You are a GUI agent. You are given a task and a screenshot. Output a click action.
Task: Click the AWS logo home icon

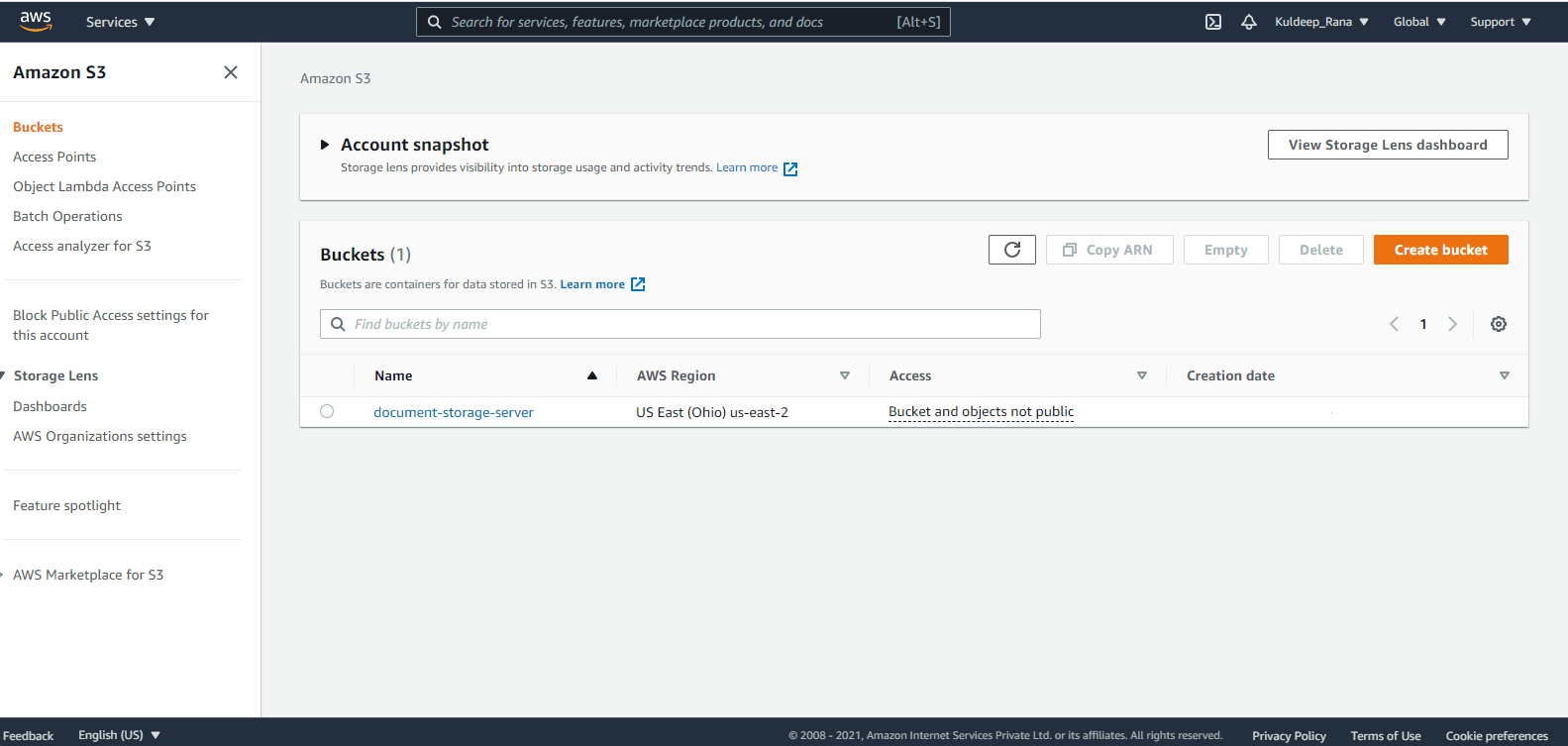pos(36,21)
